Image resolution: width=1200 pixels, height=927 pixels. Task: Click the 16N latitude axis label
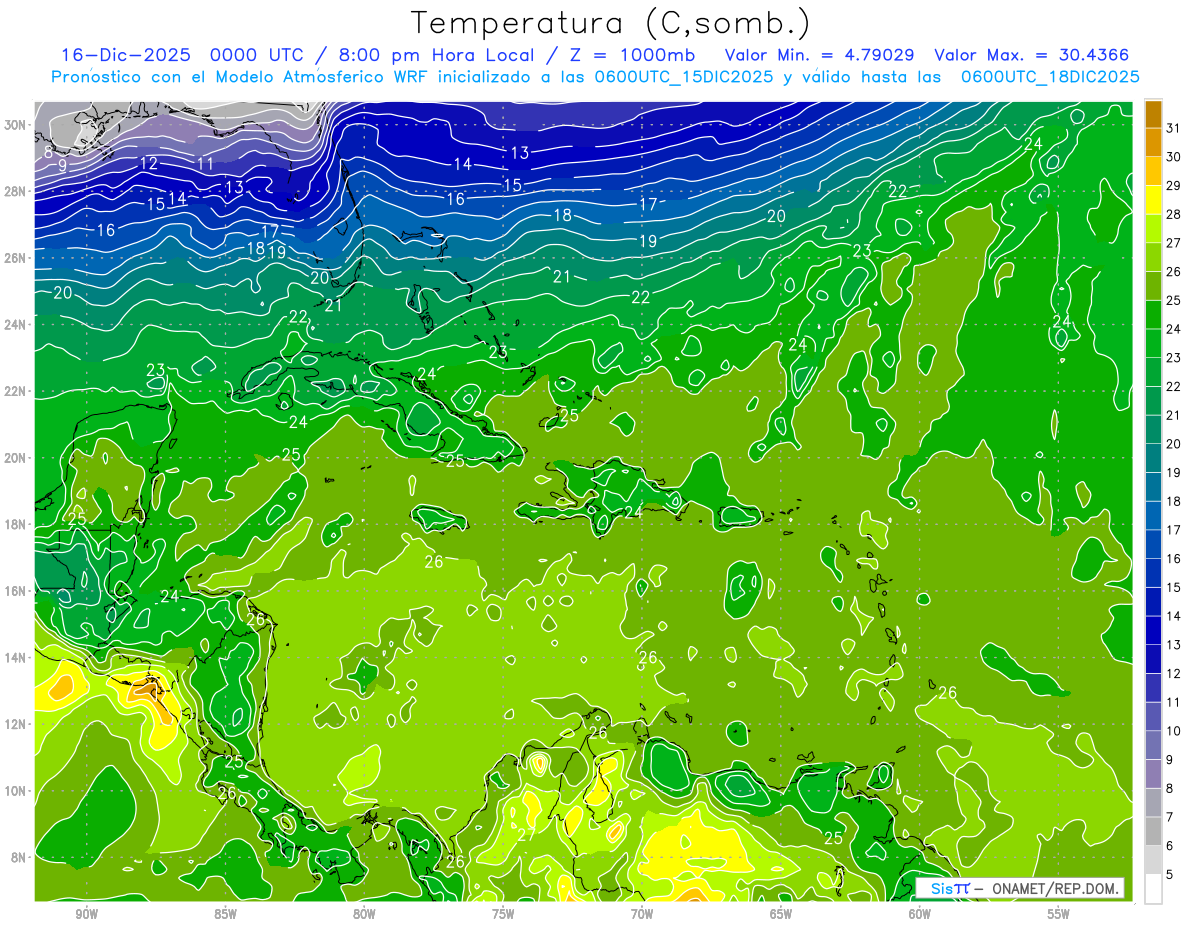[16, 591]
